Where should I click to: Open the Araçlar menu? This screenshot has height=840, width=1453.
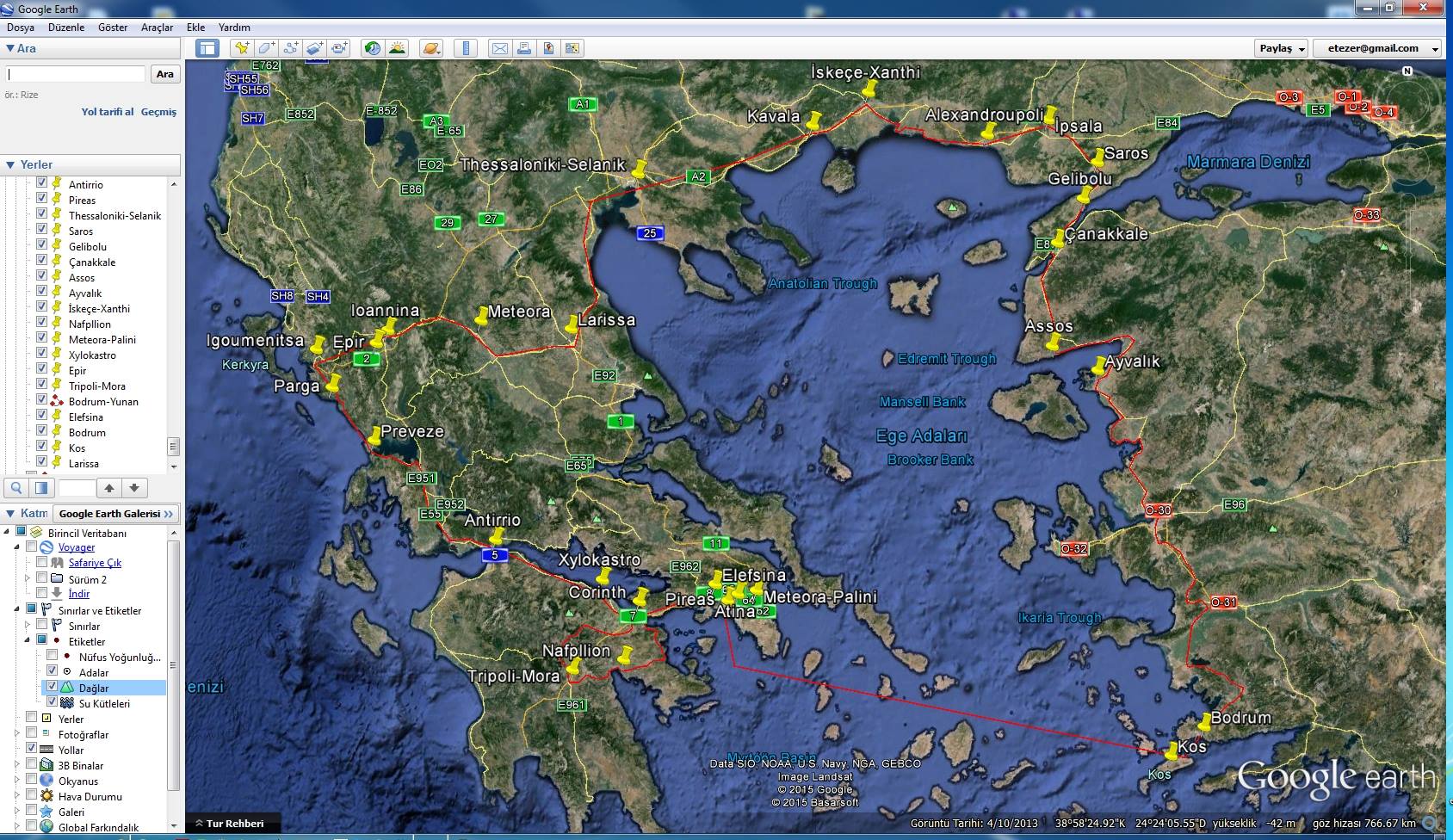pyautogui.click(x=157, y=28)
